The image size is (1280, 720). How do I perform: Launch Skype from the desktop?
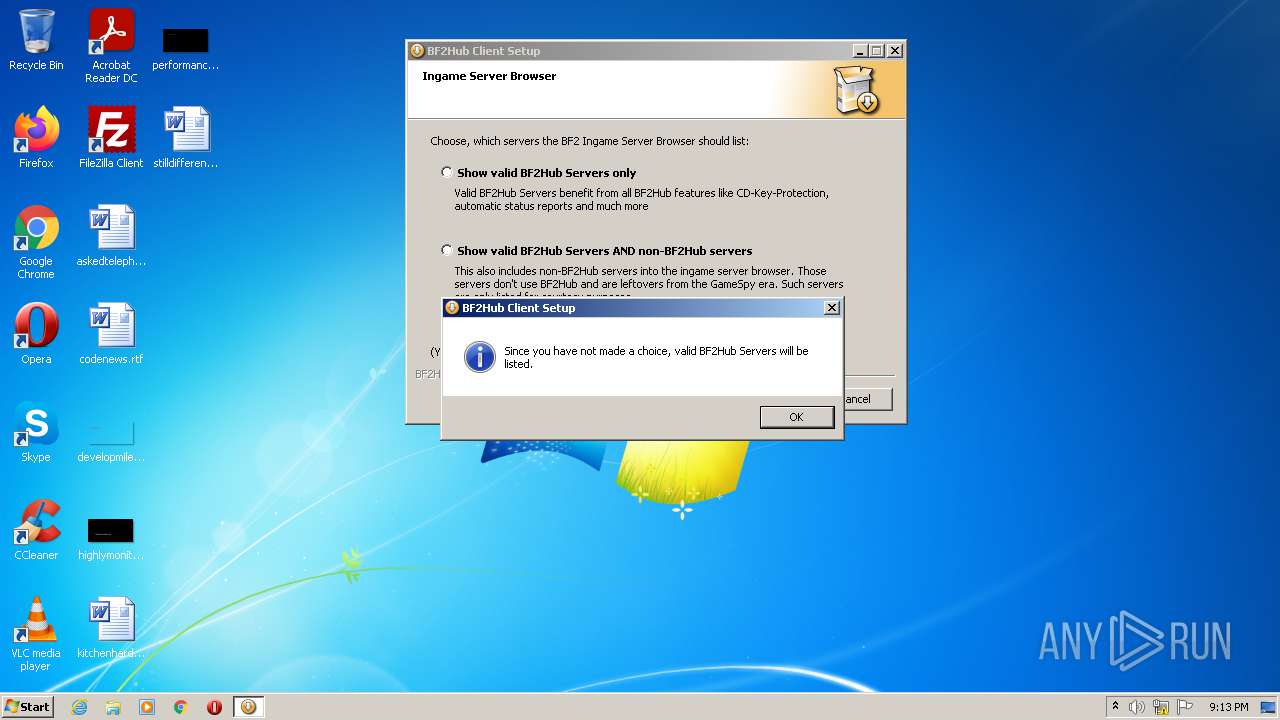click(36, 432)
